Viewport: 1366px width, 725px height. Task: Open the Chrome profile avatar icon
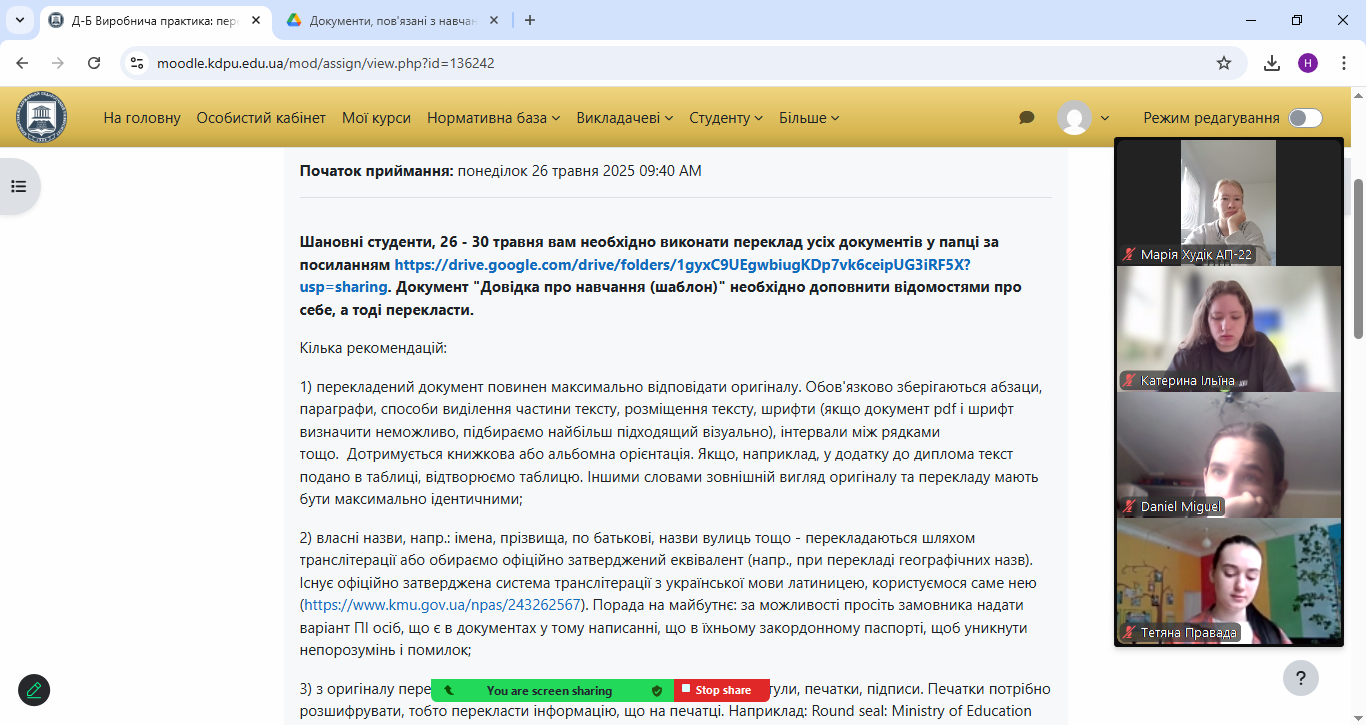point(1307,63)
